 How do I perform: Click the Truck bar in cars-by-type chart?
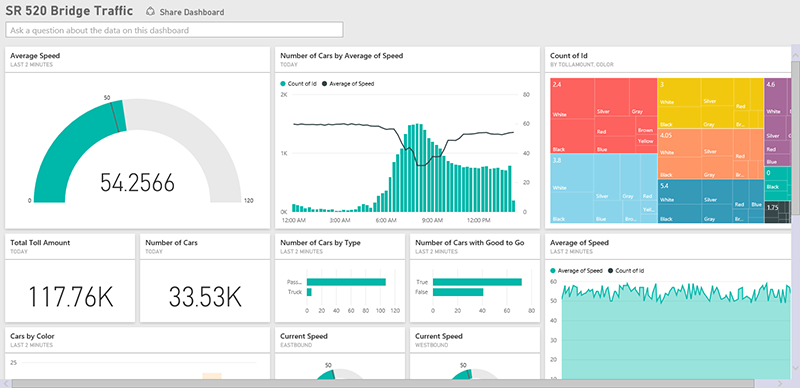coord(309,292)
